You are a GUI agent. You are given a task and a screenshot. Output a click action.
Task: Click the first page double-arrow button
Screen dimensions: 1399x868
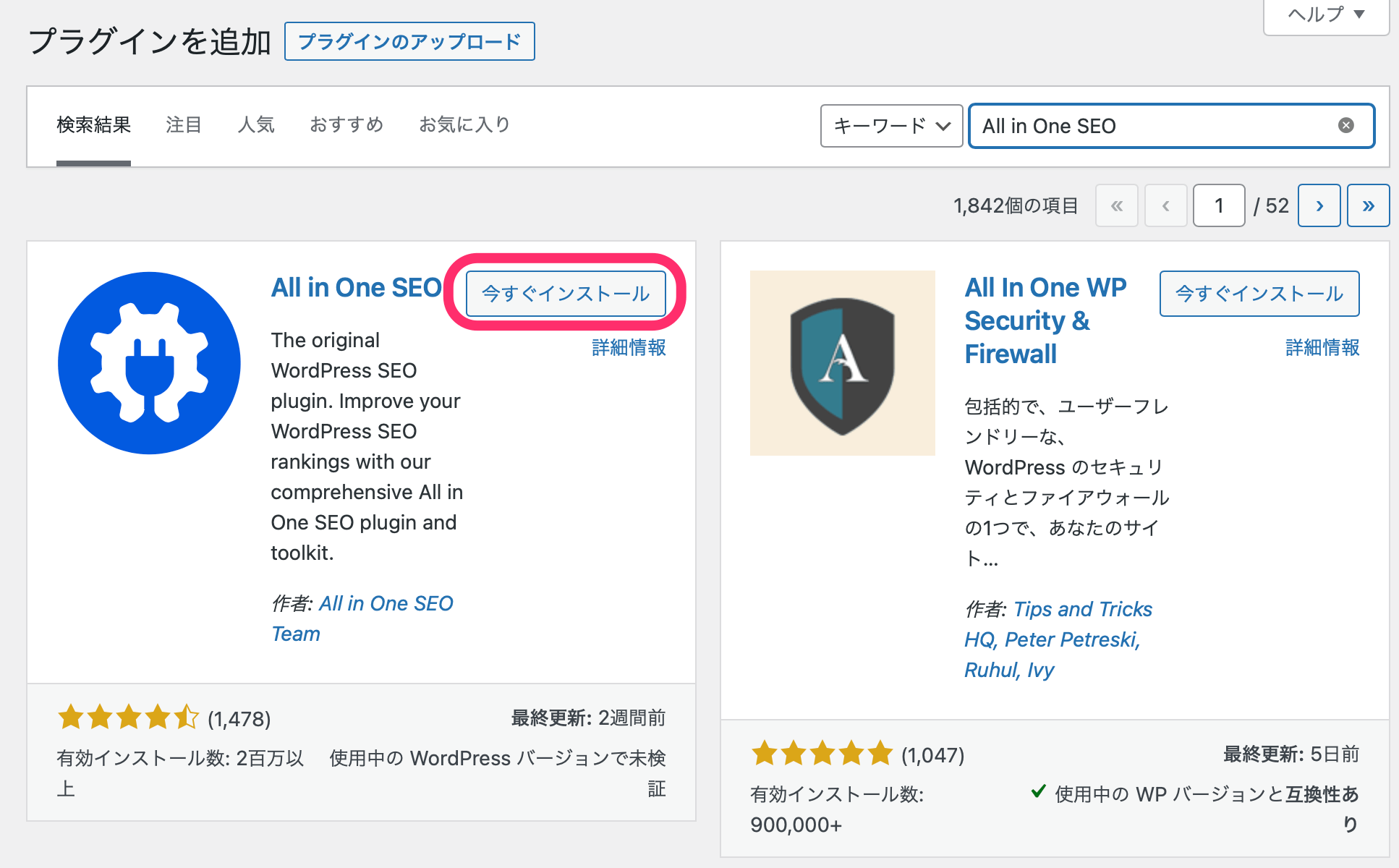(x=1116, y=206)
